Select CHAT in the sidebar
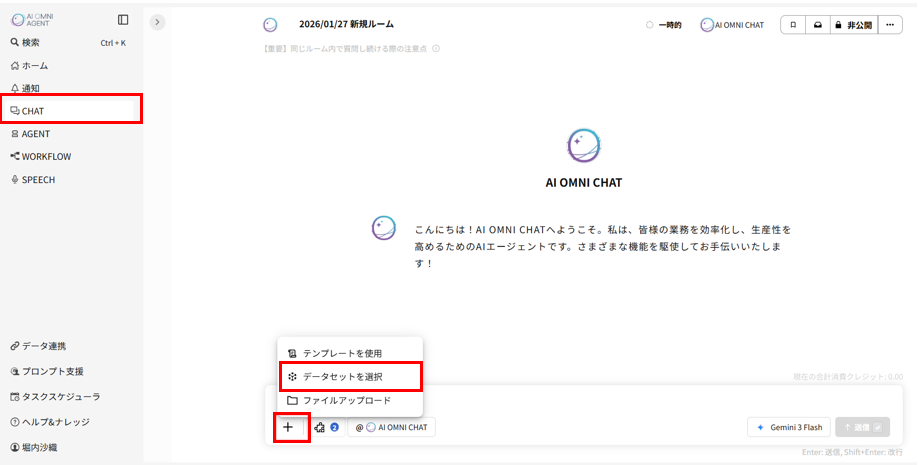Screen dimensions: 918x465 pos(71,111)
